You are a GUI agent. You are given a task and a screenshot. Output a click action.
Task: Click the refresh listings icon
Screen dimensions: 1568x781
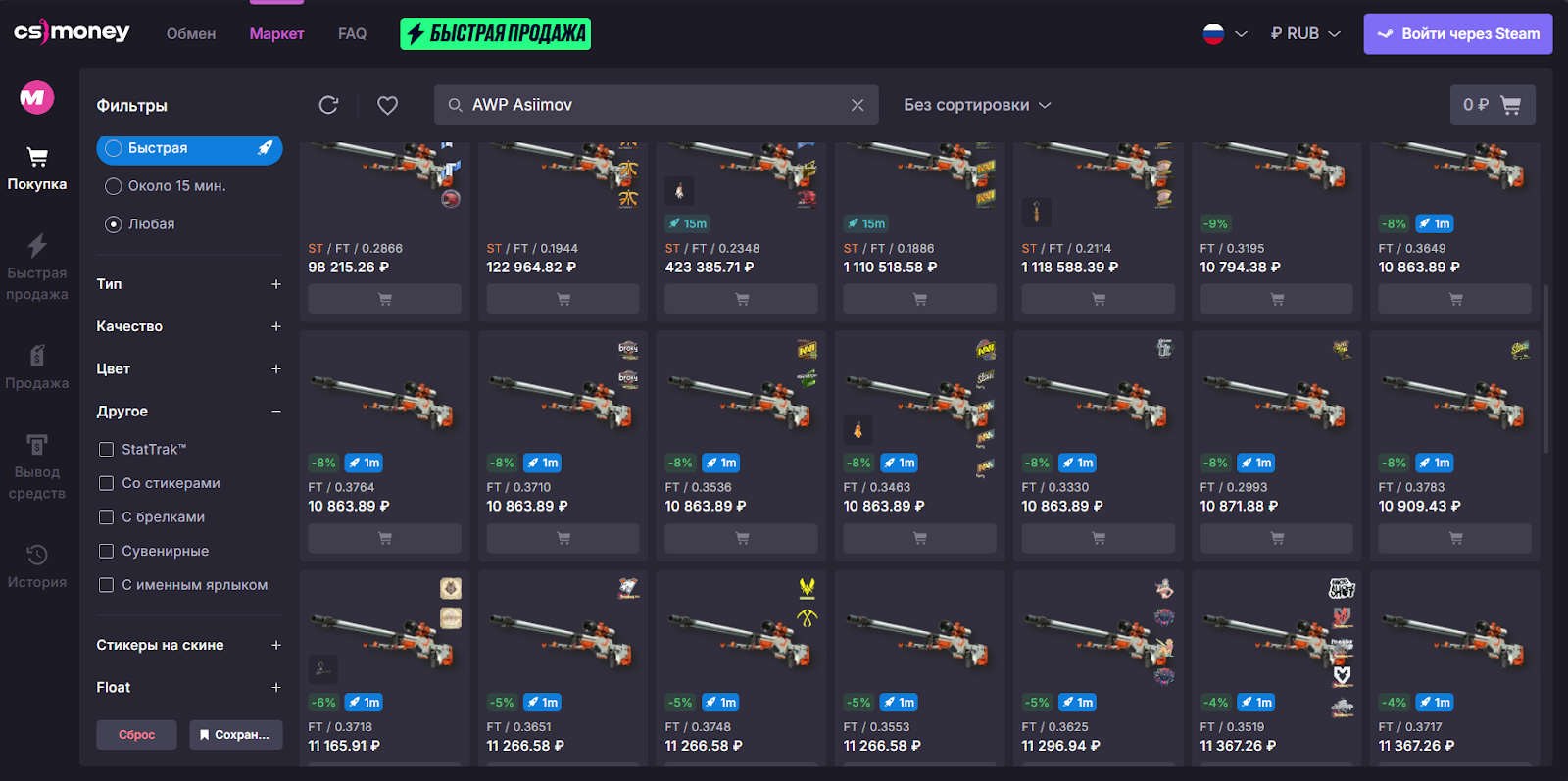coord(328,105)
